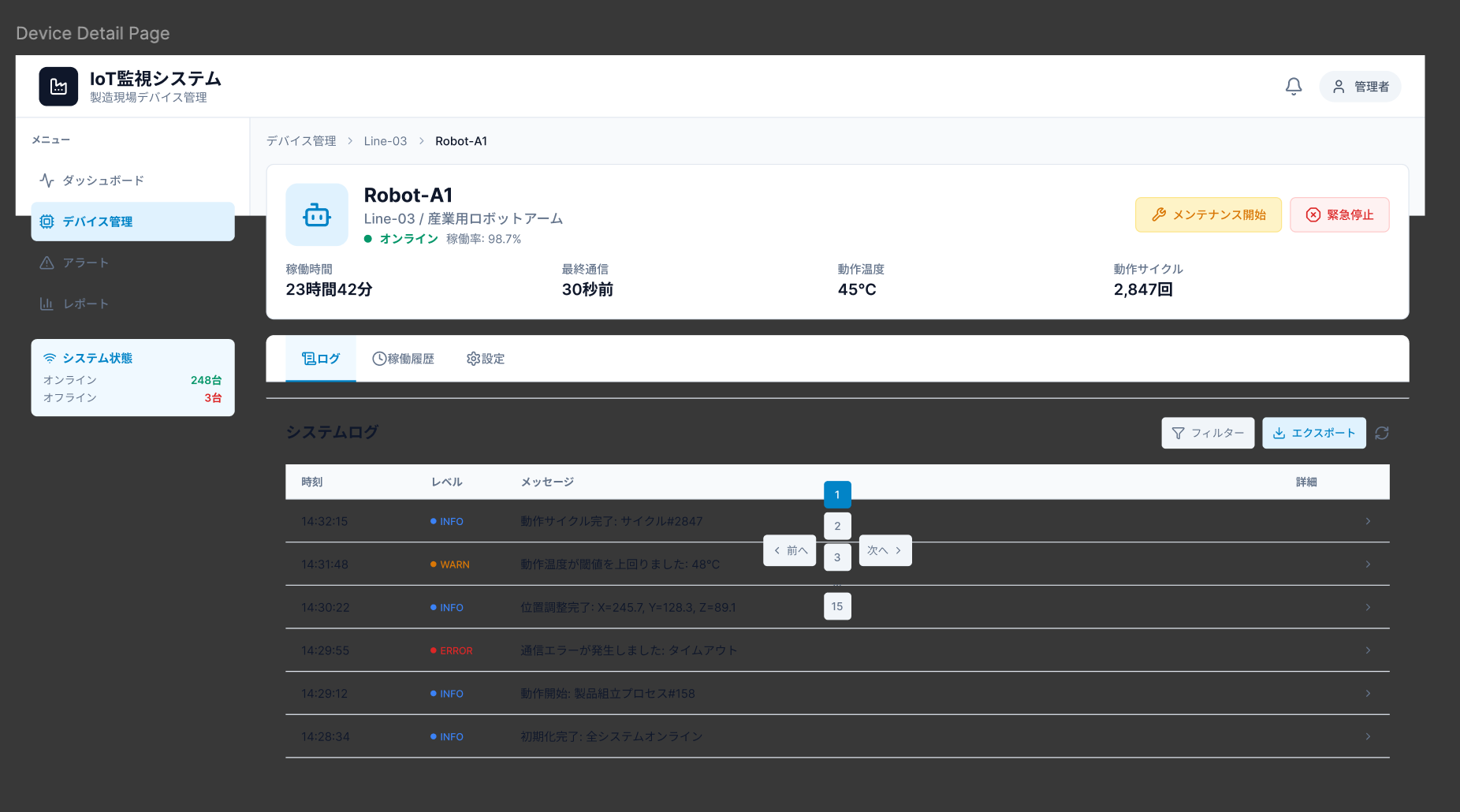Screen dimensions: 1460x812
Task: Open レポート via the chart icon
Action: [x=47, y=304]
